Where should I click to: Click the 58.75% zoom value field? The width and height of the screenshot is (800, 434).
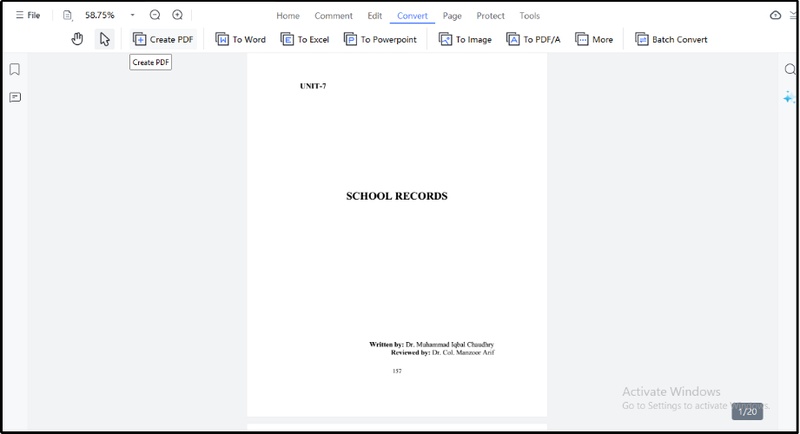point(99,15)
